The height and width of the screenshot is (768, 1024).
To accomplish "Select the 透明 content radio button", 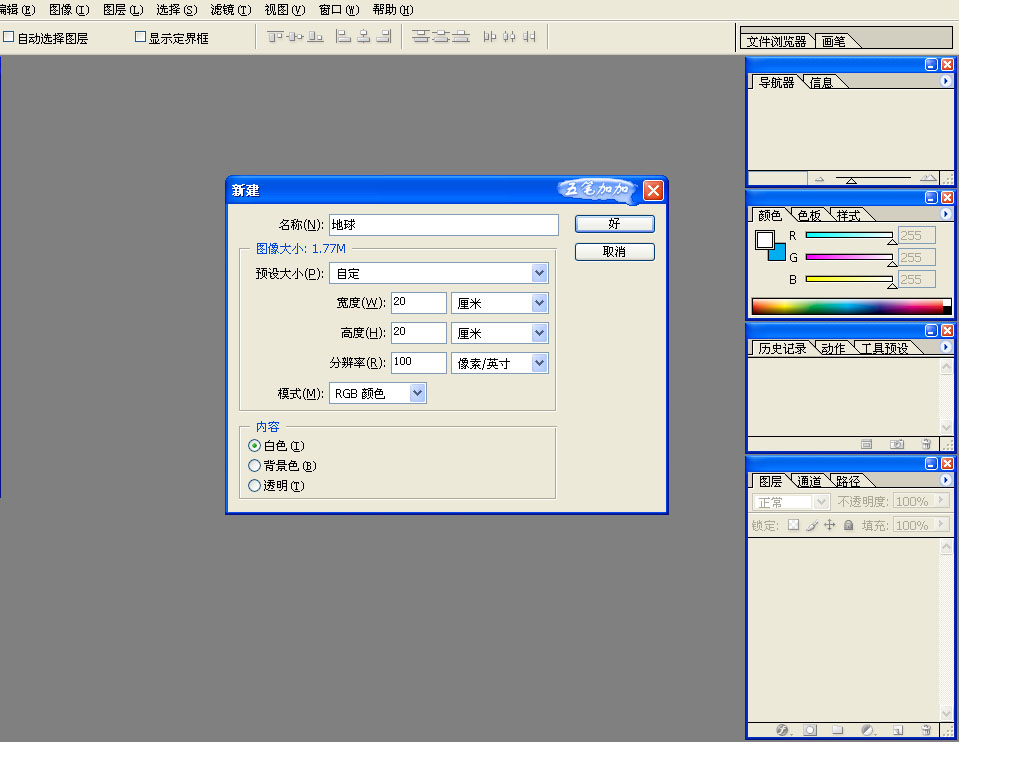I will [255, 486].
